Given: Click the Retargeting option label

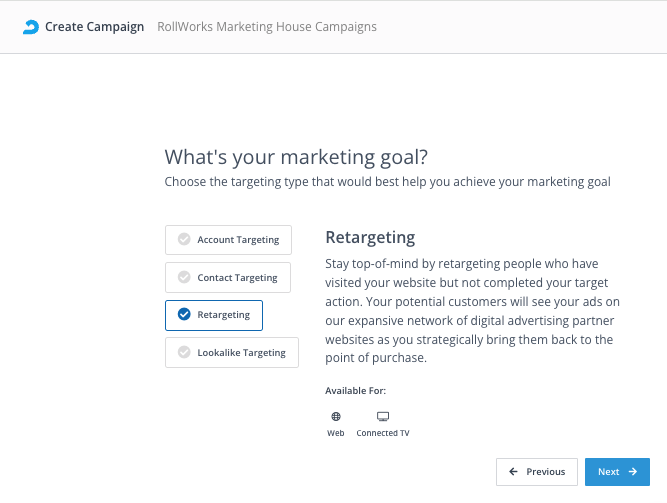Looking at the screenshot, I should point(223,315).
